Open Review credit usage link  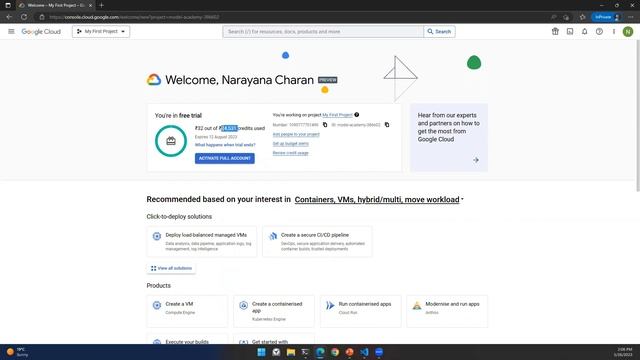click(291, 153)
